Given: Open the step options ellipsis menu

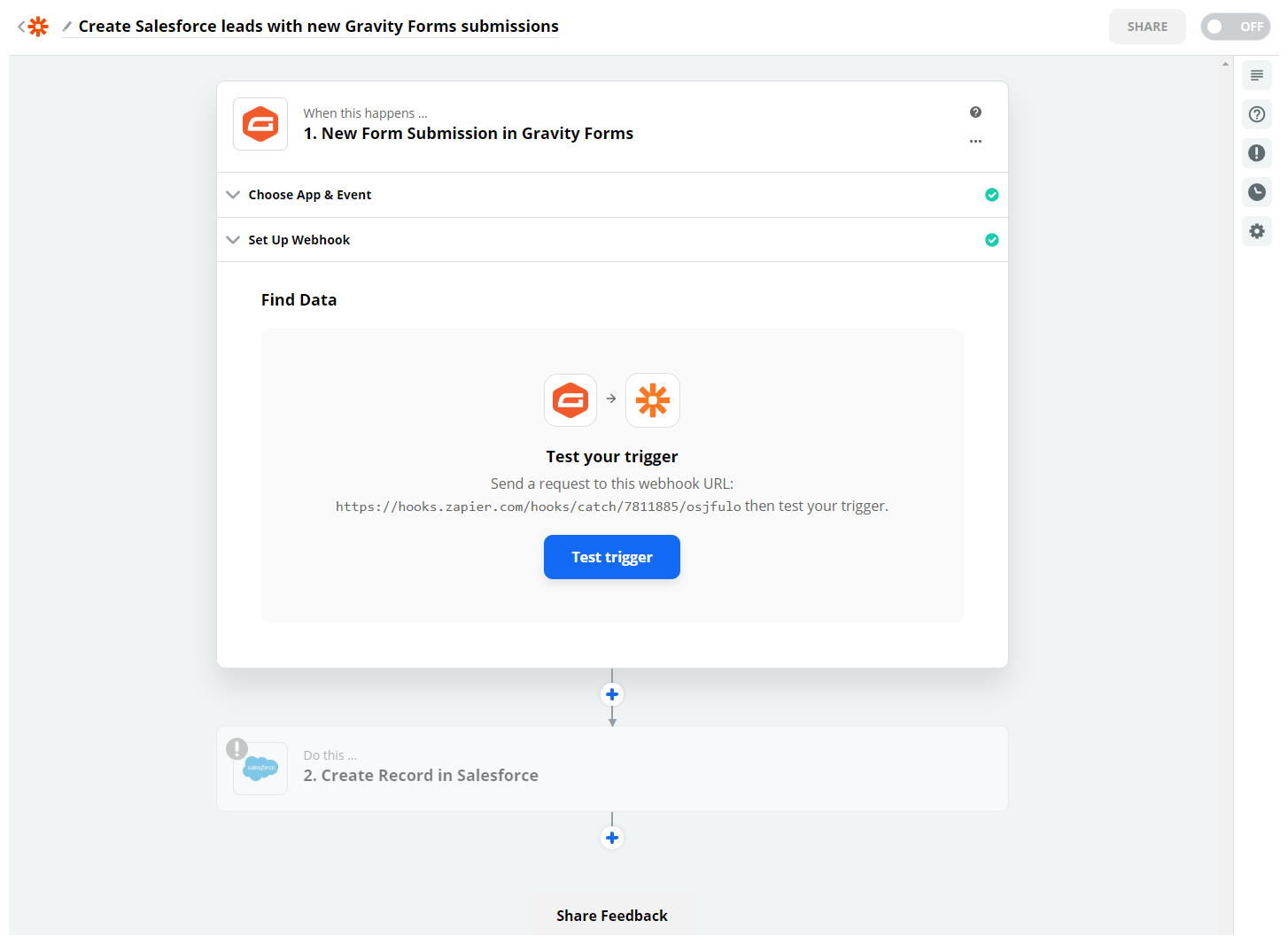Looking at the screenshot, I should 975,142.
